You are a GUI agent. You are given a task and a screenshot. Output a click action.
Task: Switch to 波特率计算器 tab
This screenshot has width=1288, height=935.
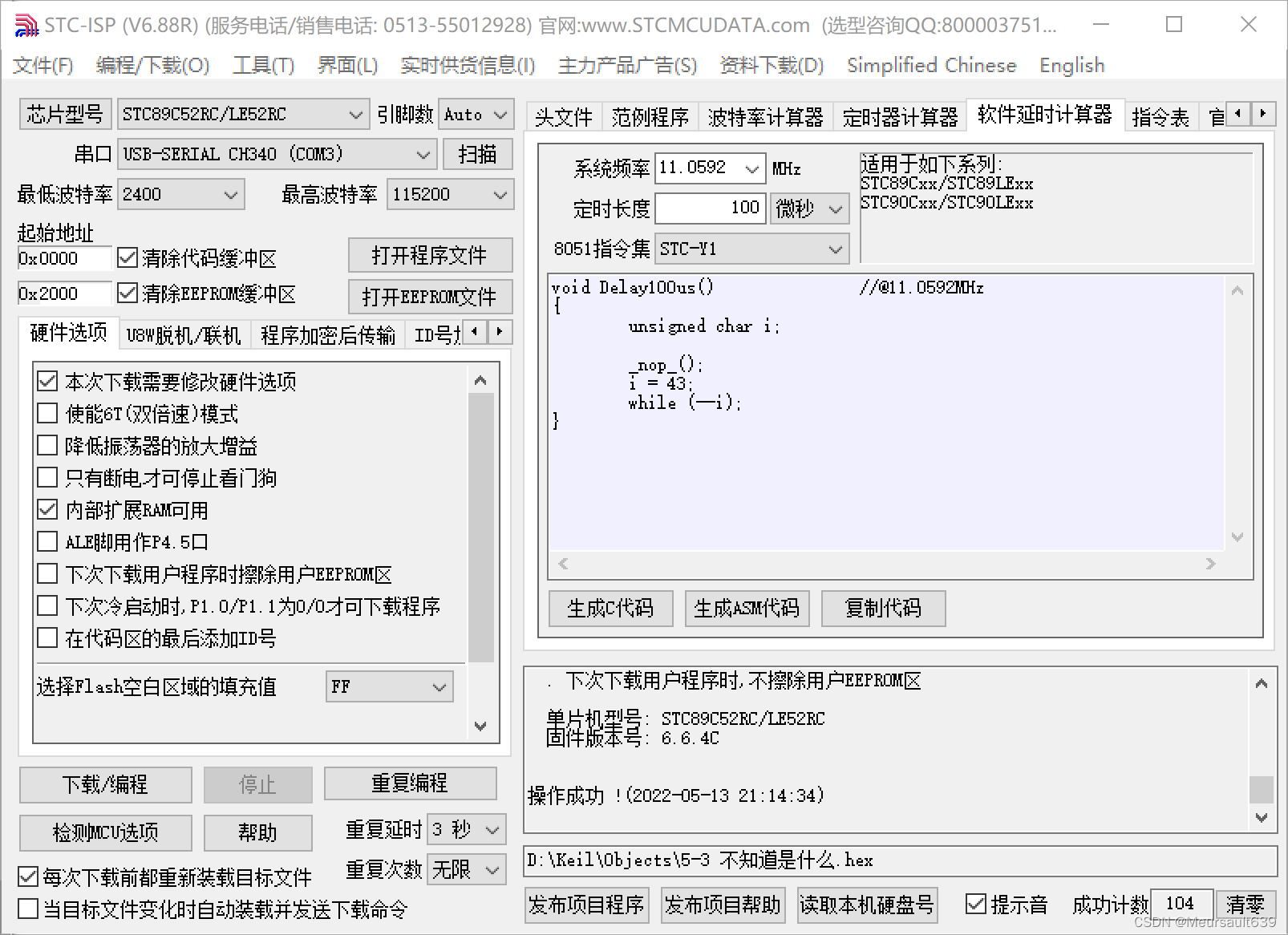(x=765, y=118)
